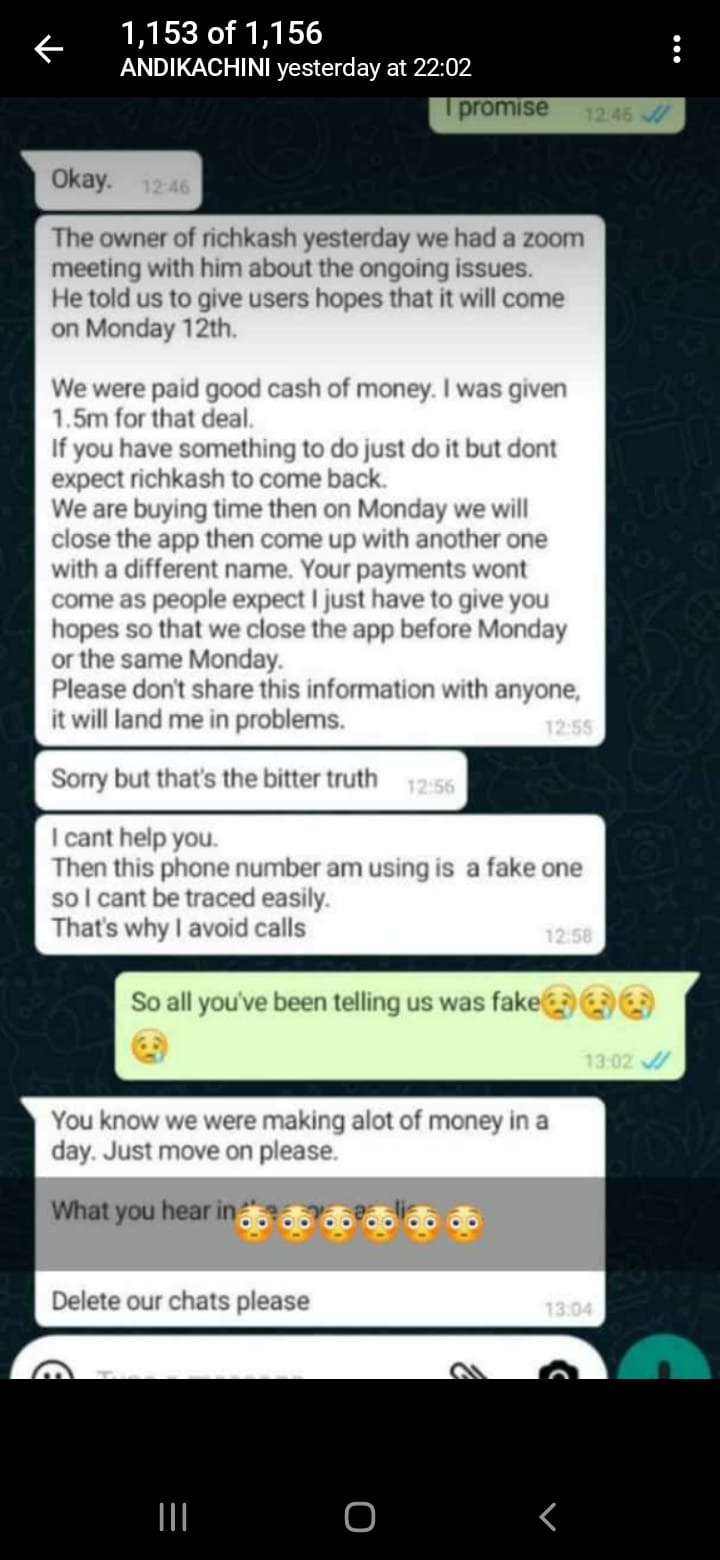This screenshot has height=1560, width=720.
Task: Tap the Android back navigation chevron
Action: [x=547, y=1517]
